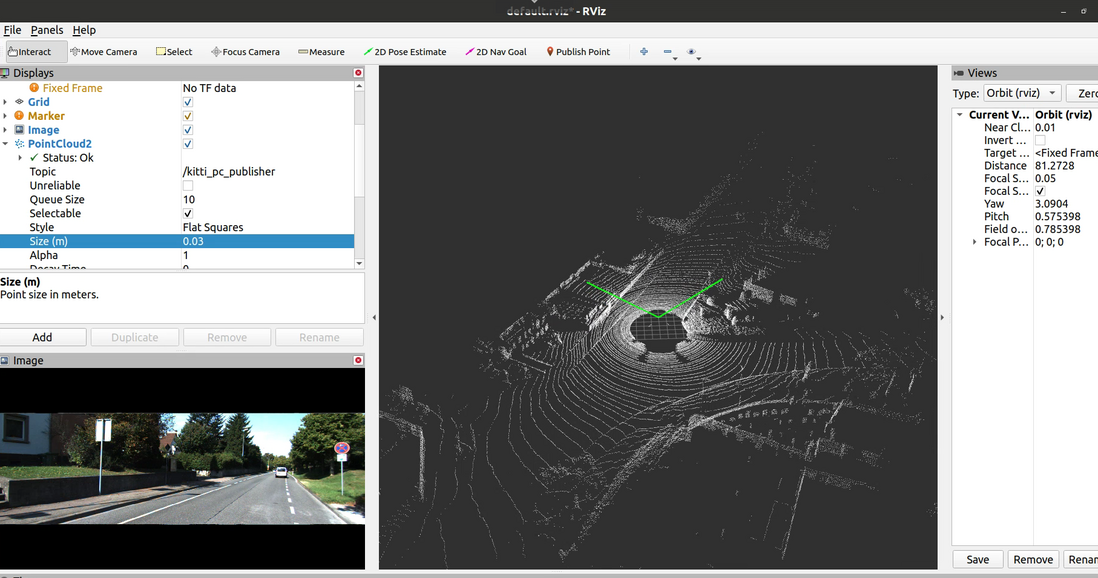Click the Rename display button
The image size is (1098, 578).
coord(319,337)
